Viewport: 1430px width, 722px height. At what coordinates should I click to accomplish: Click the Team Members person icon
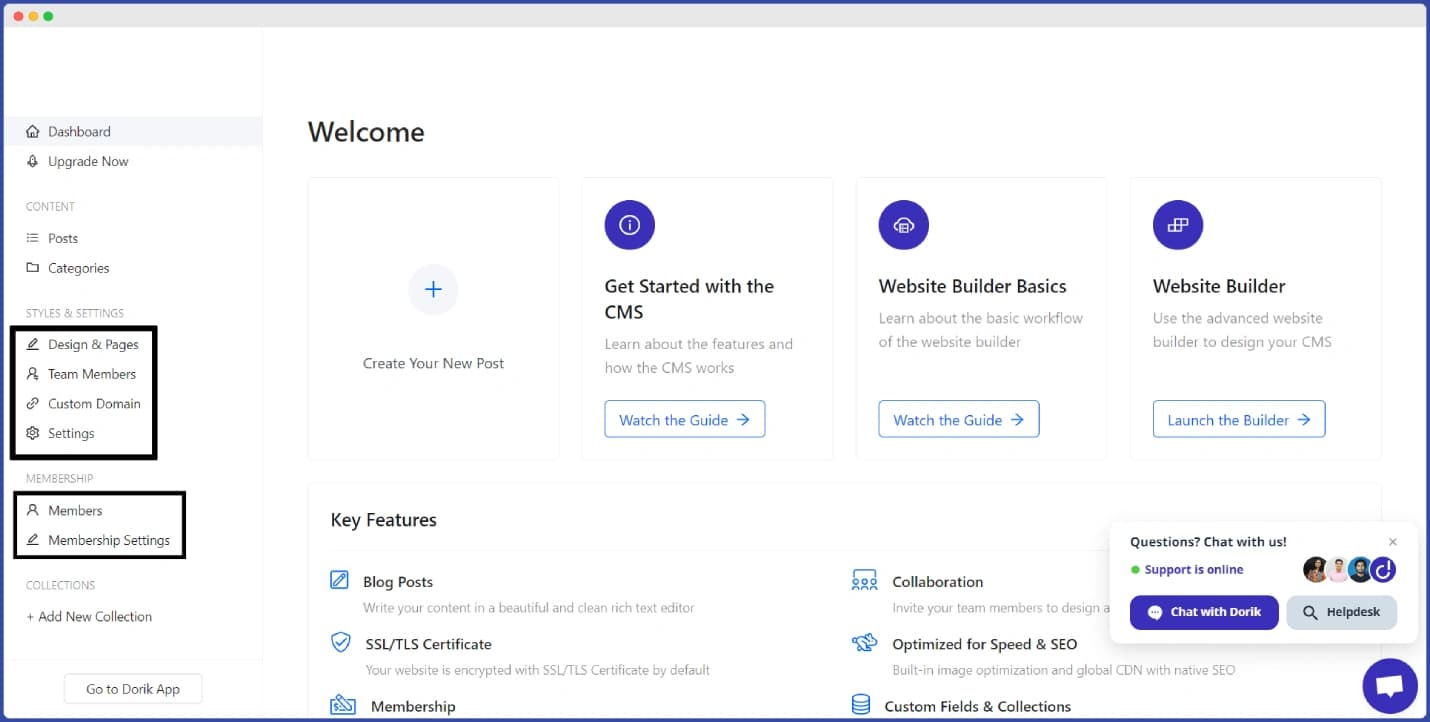click(x=33, y=374)
